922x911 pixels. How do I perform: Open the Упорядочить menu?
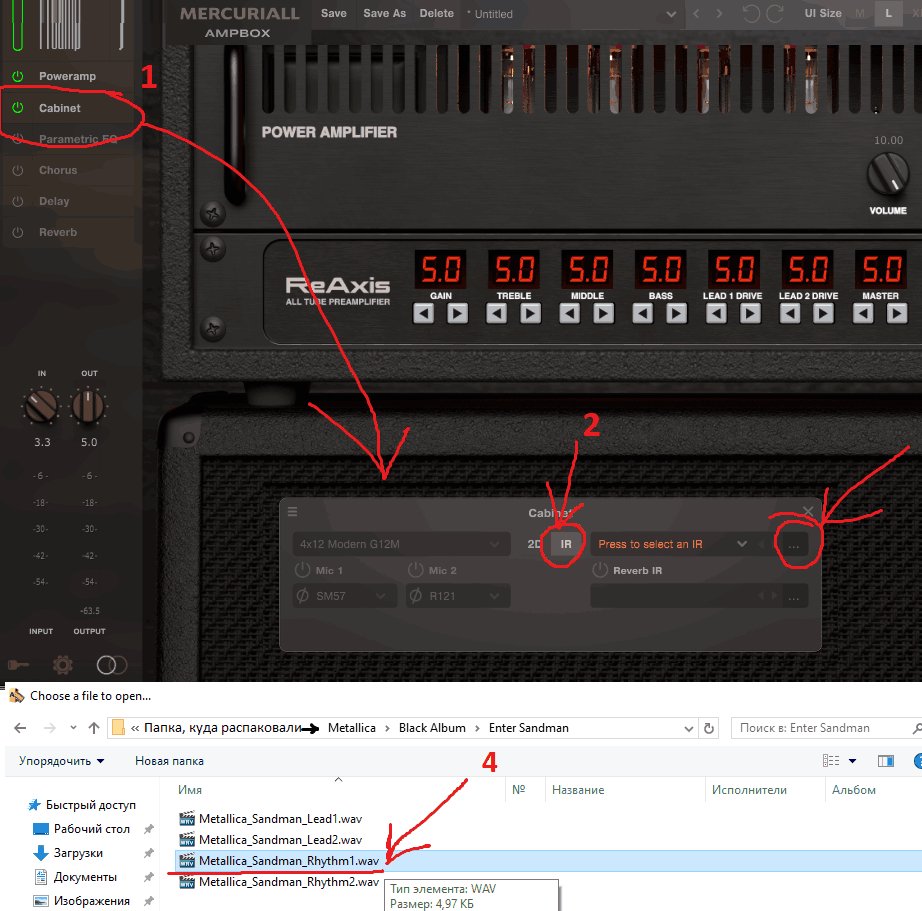pyautogui.click(x=61, y=761)
